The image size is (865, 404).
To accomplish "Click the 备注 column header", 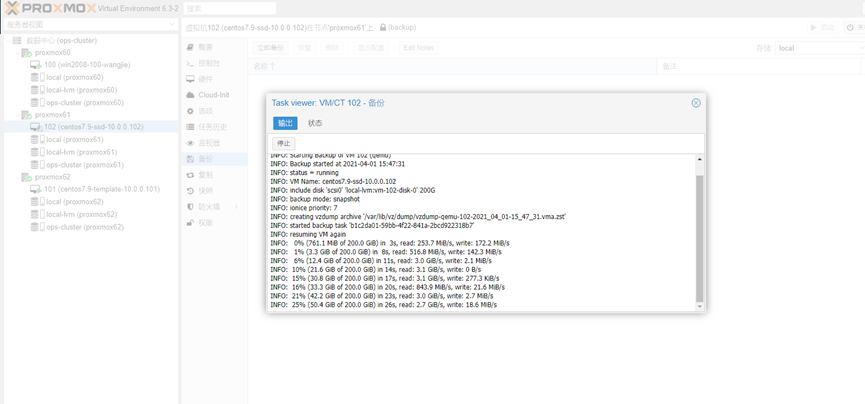I will click(x=759, y=66).
